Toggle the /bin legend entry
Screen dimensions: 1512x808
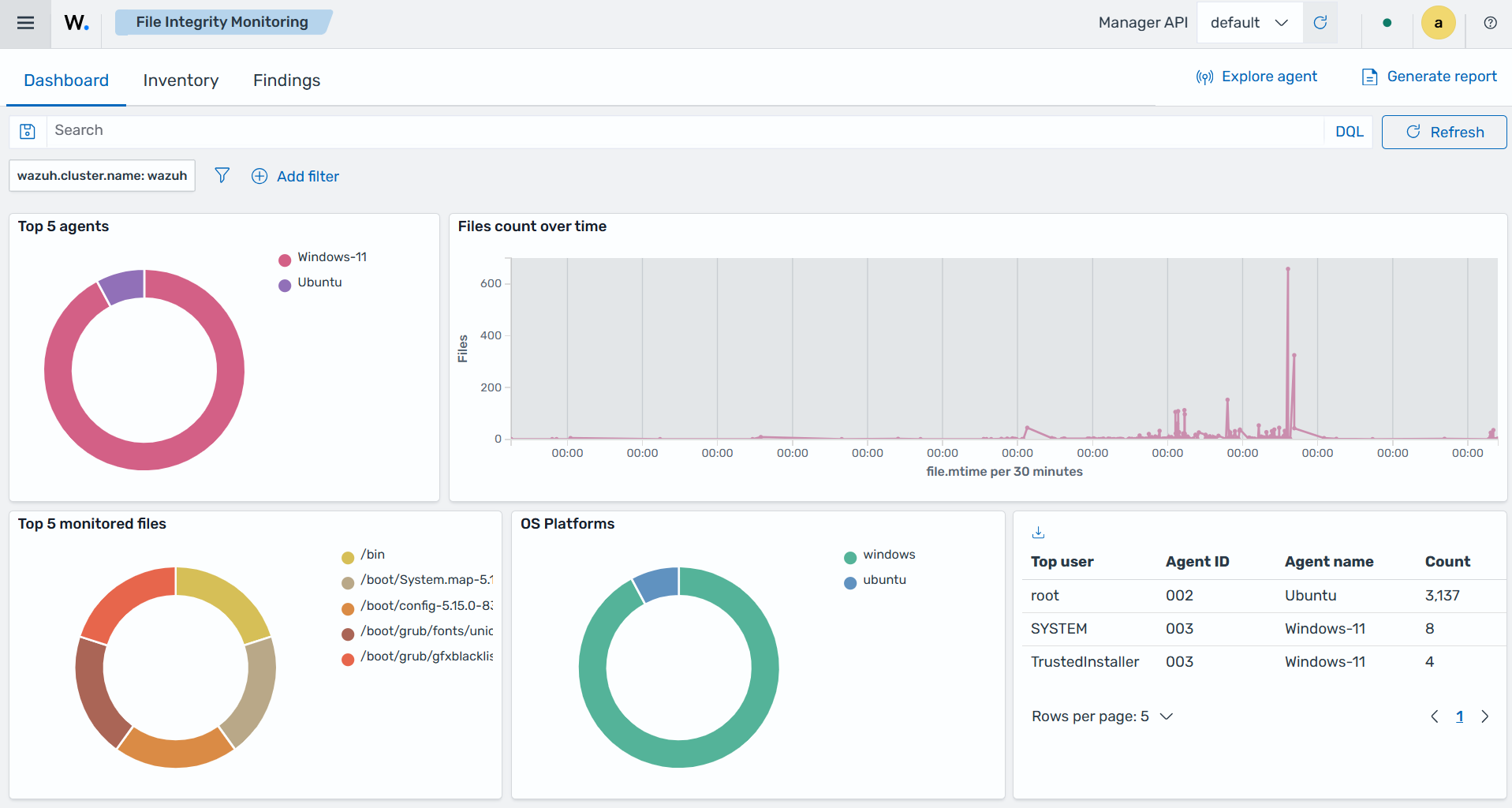pyautogui.click(x=364, y=555)
